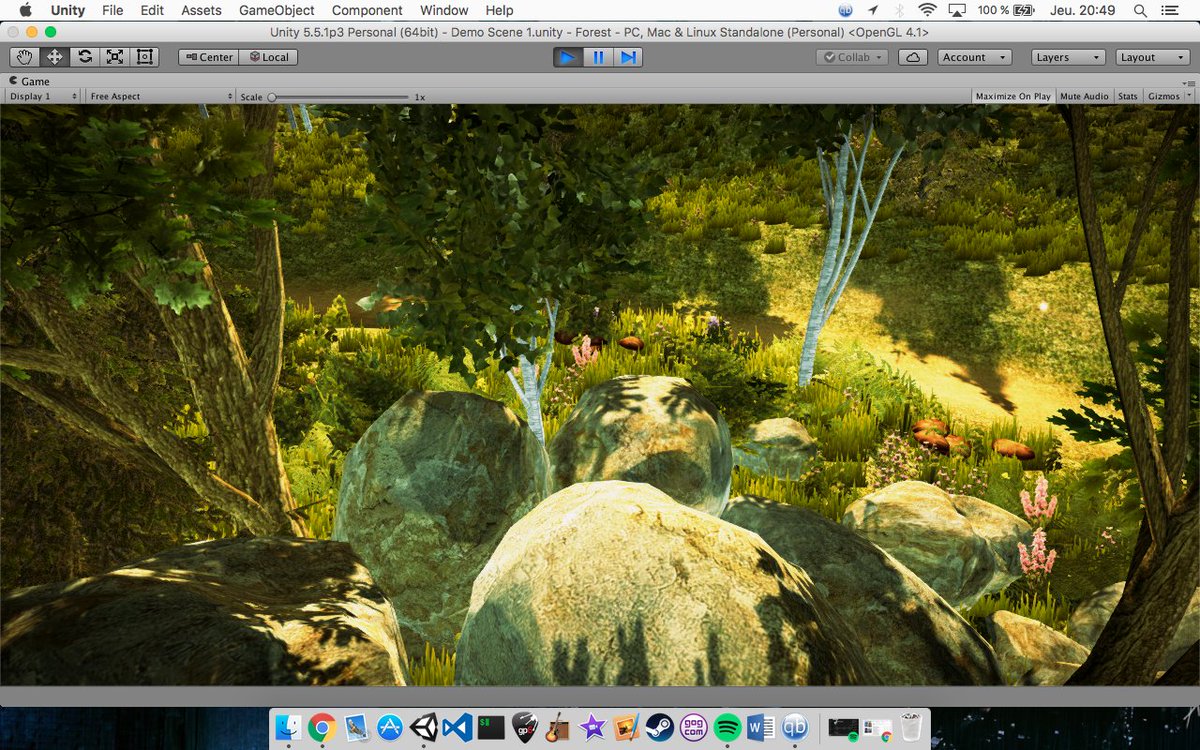
Task: Switch to the Game tab
Action: (30, 81)
